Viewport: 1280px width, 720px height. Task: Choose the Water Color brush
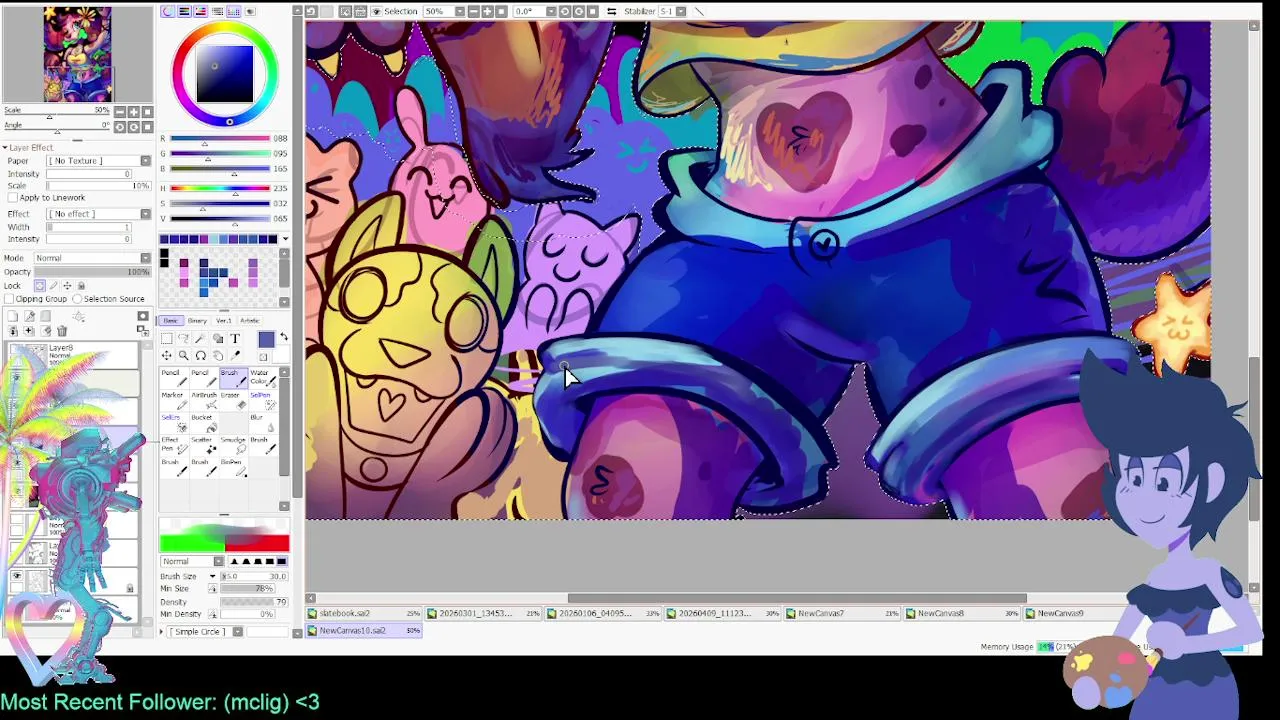click(x=264, y=378)
